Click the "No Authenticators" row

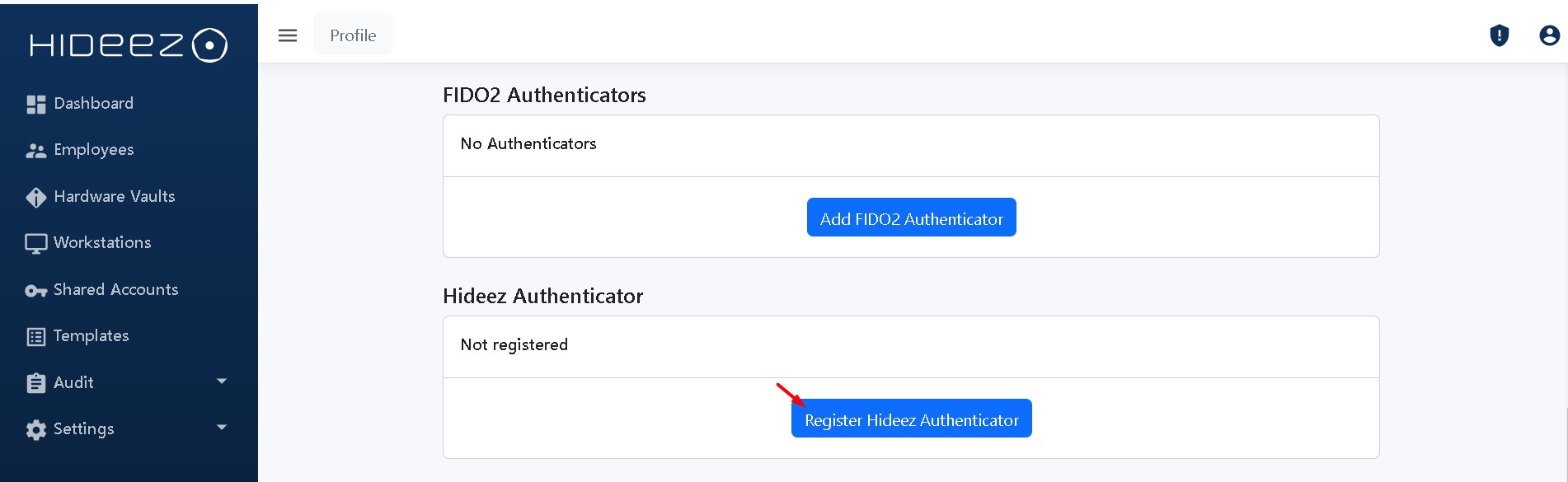pyautogui.click(x=528, y=144)
